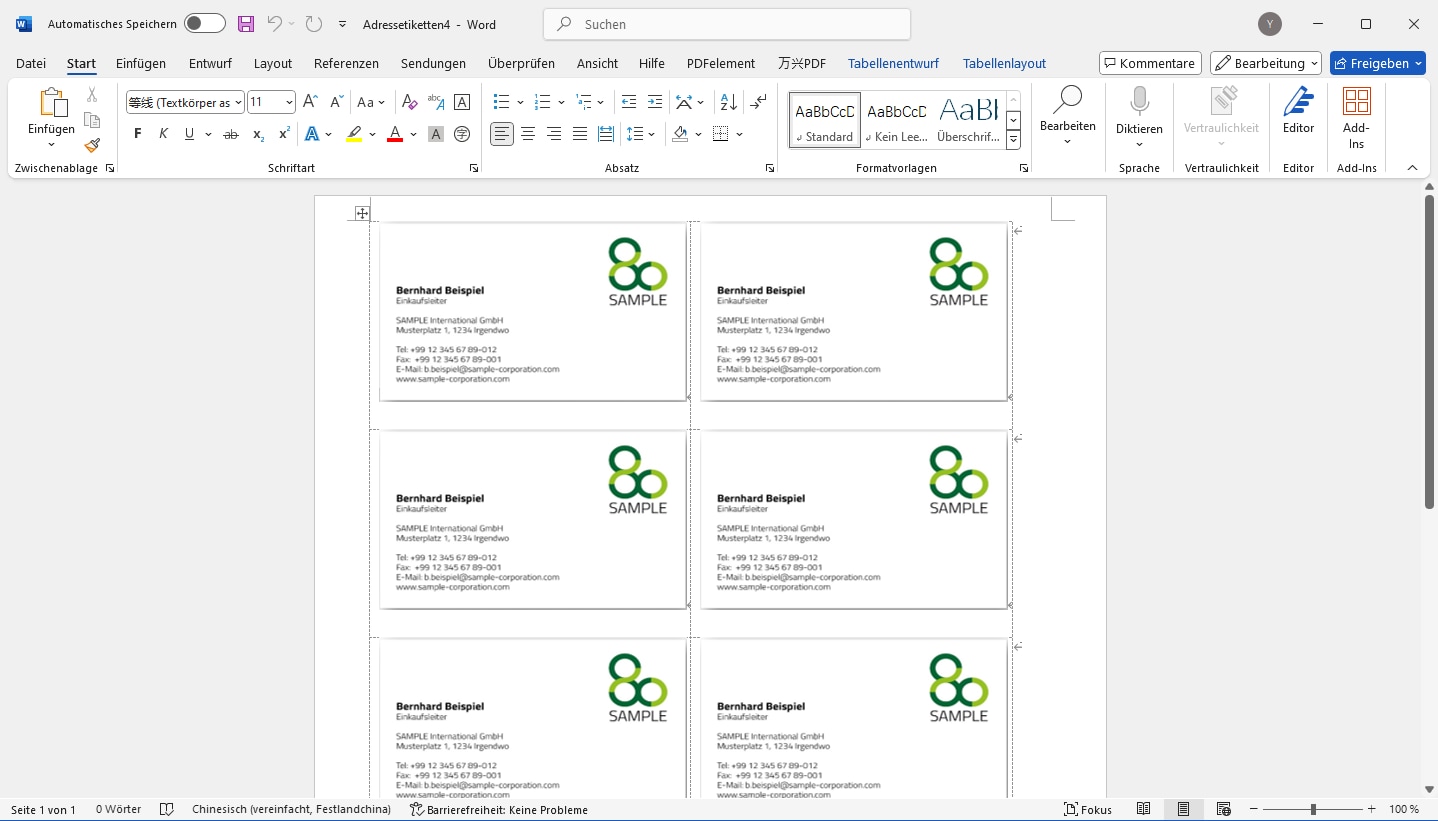Screen dimensions: 1438x821
Task: Switch to the Sendungen tab
Action: (x=433, y=63)
